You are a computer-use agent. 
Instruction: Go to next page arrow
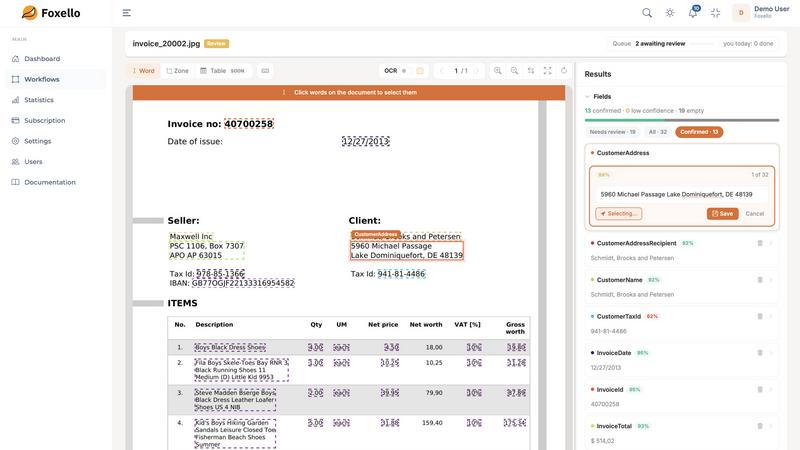tap(477, 71)
